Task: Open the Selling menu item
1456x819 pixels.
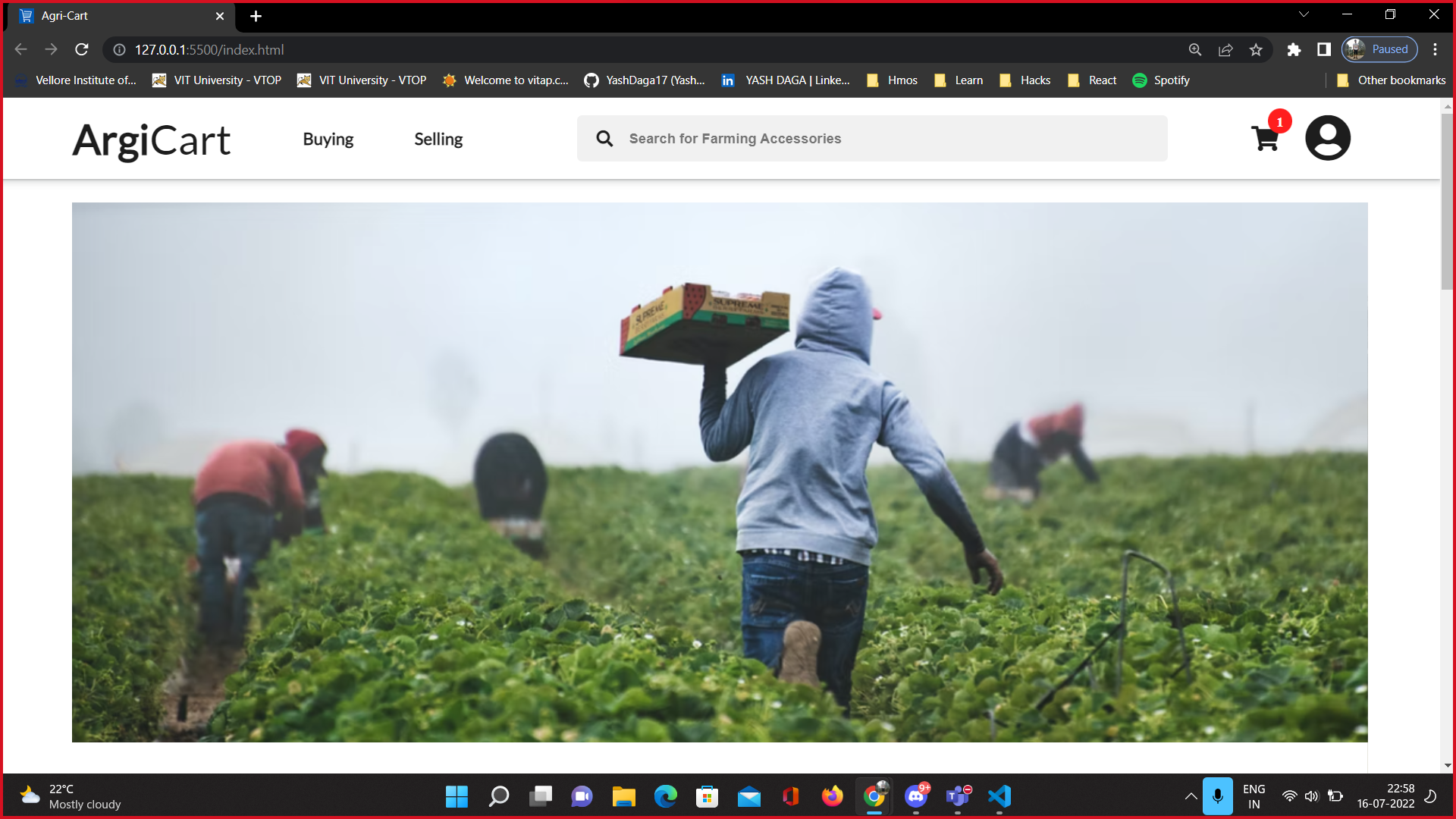Action: click(438, 139)
